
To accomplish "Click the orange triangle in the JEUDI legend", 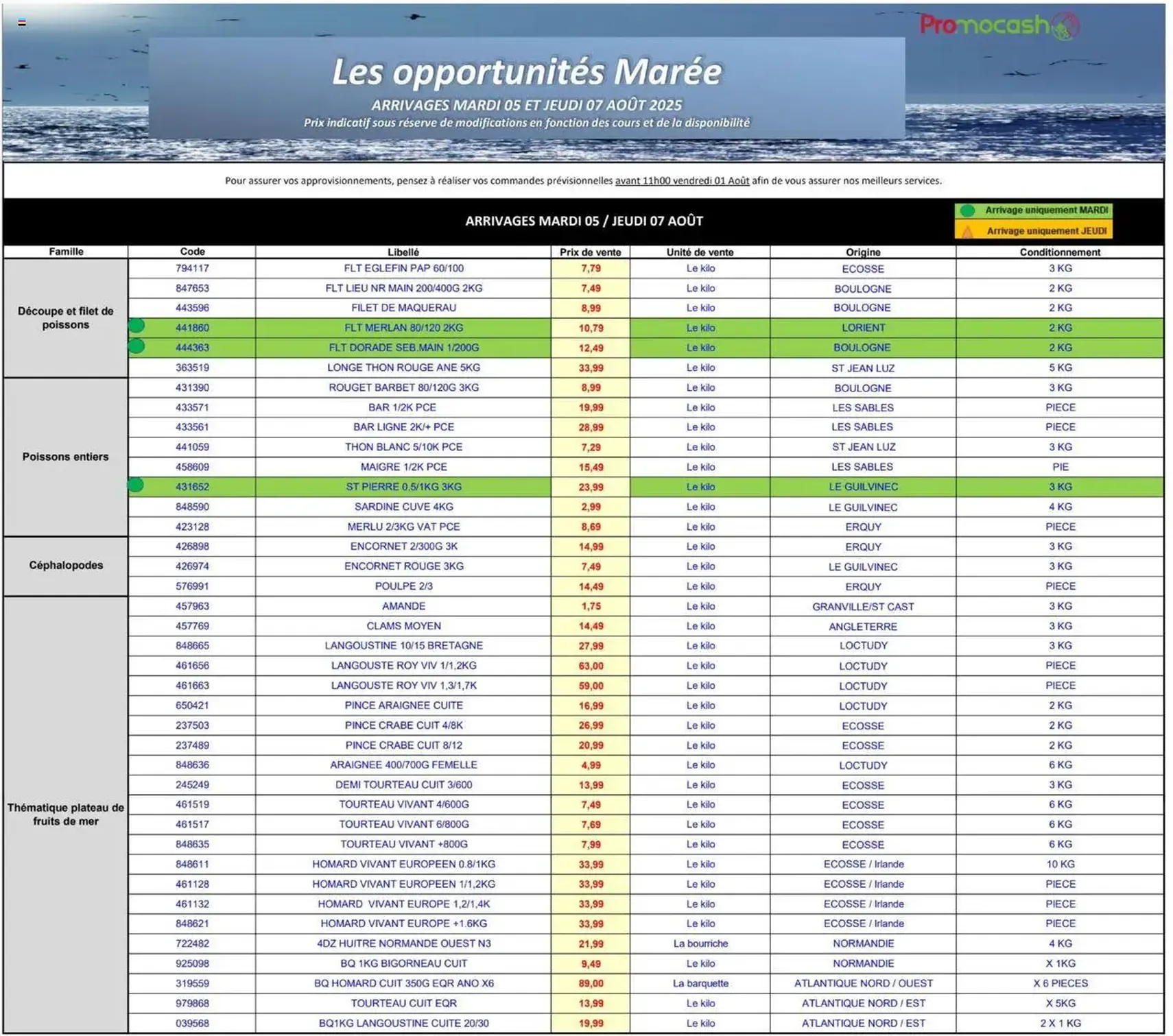I will (x=967, y=231).
